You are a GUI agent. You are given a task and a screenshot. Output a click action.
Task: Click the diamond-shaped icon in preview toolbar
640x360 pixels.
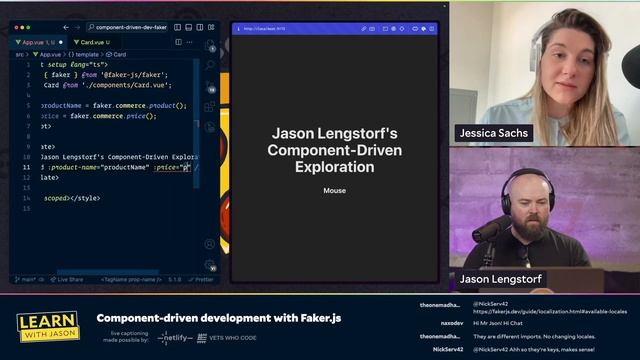tap(402, 29)
